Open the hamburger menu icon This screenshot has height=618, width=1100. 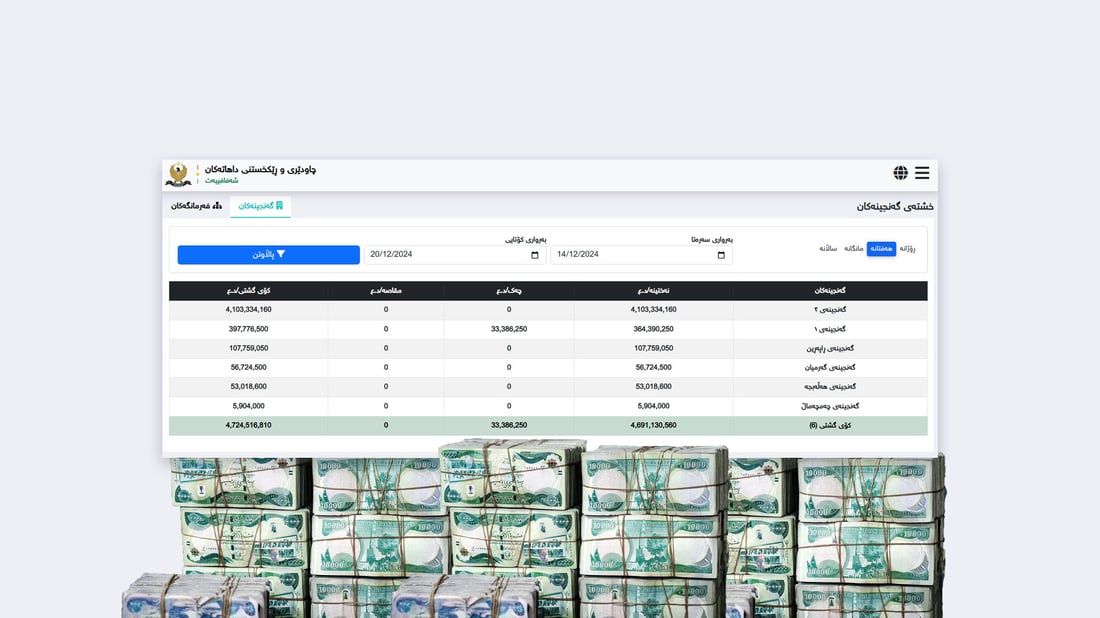tap(921, 173)
